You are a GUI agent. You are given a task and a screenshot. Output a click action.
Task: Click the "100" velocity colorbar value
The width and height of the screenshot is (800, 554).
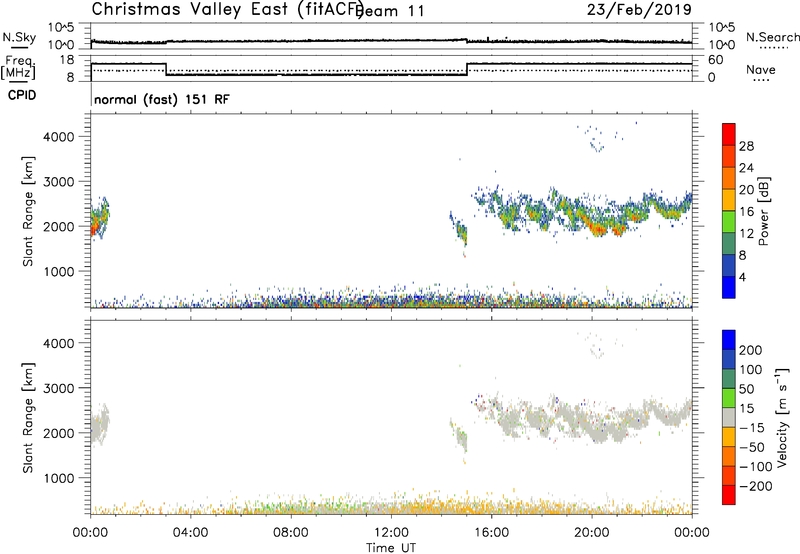click(x=751, y=369)
